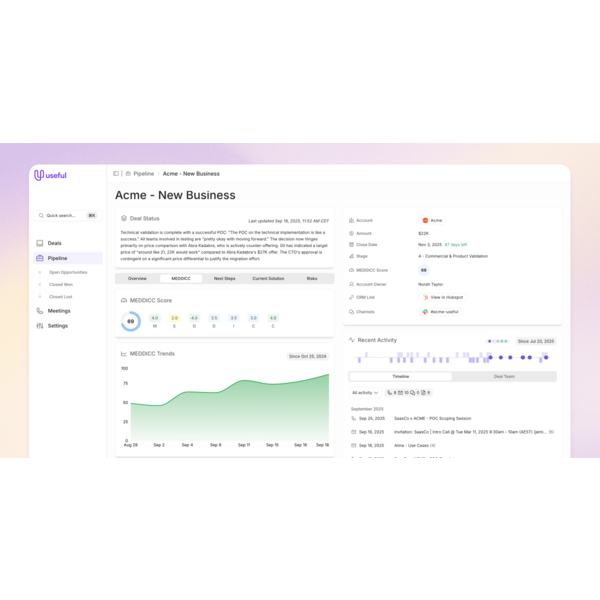Open Deals from the sidebar
This screenshot has height=600, width=600.
point(54,243)
